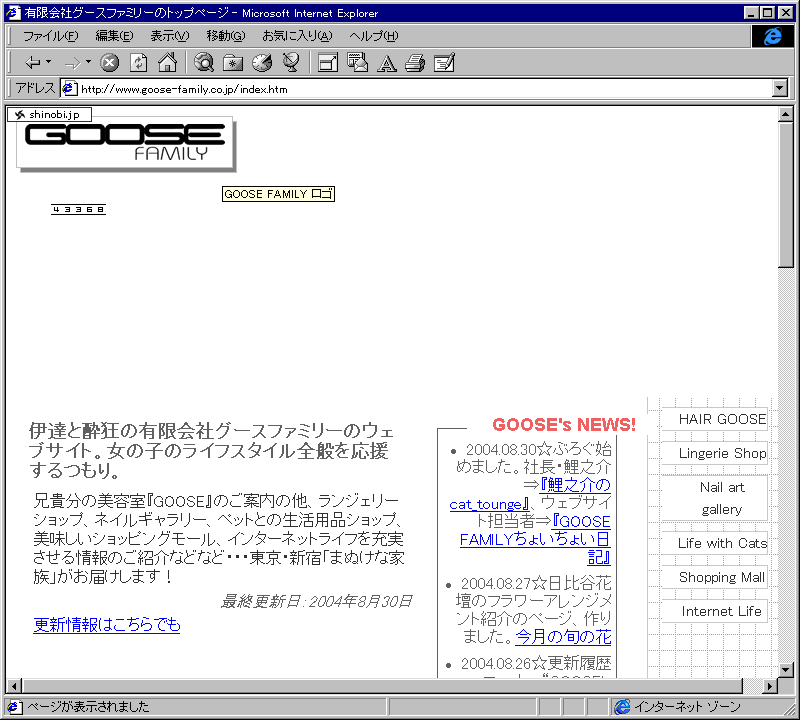The width and height of the screenshot is (800, 720).
Task: Open the Forward button history dropdown arrow
Action: pos(88,62)
